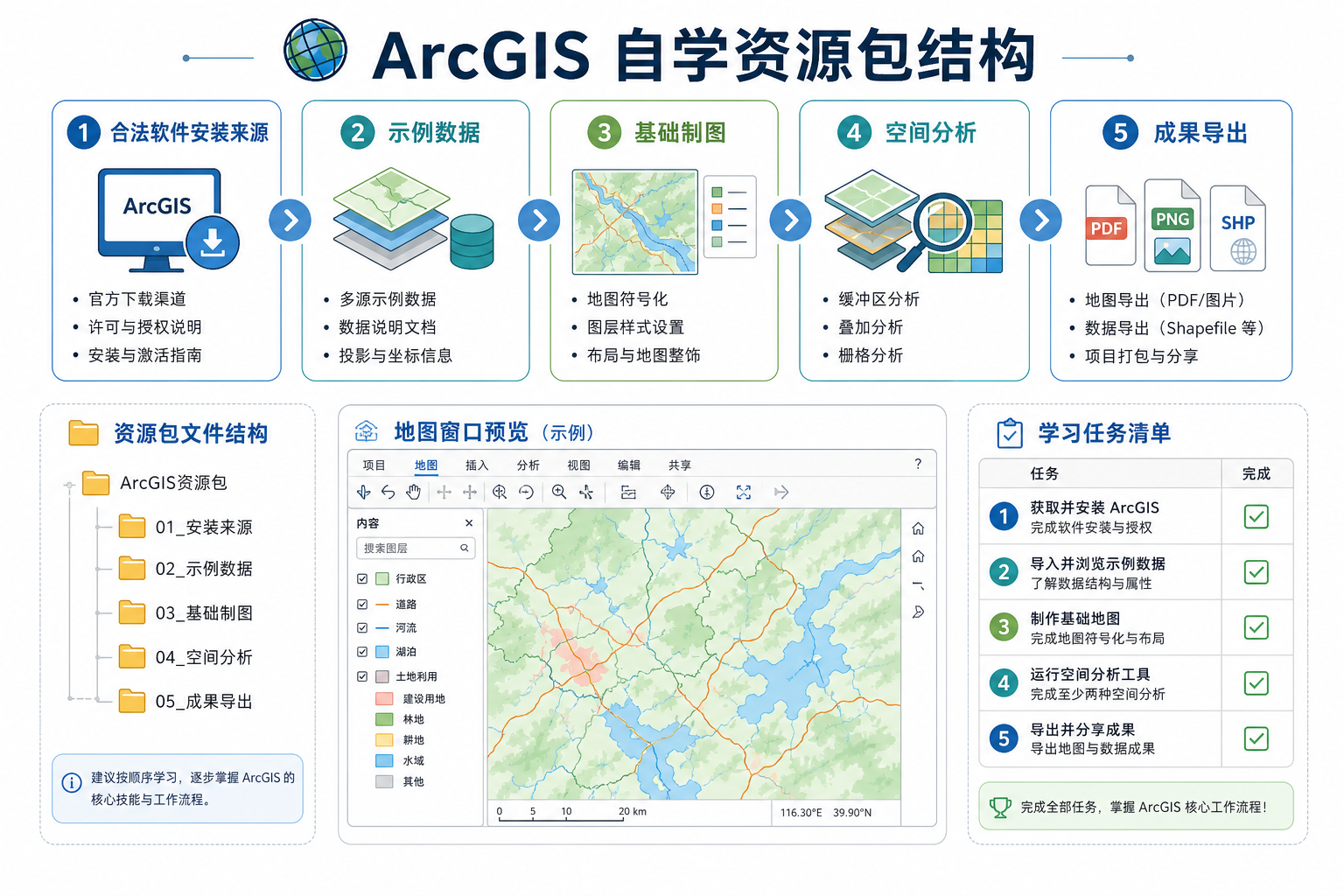Click the trophy icon in completion banner
This screenshot has width=1344, height=896.
[x=1000, y=807]
